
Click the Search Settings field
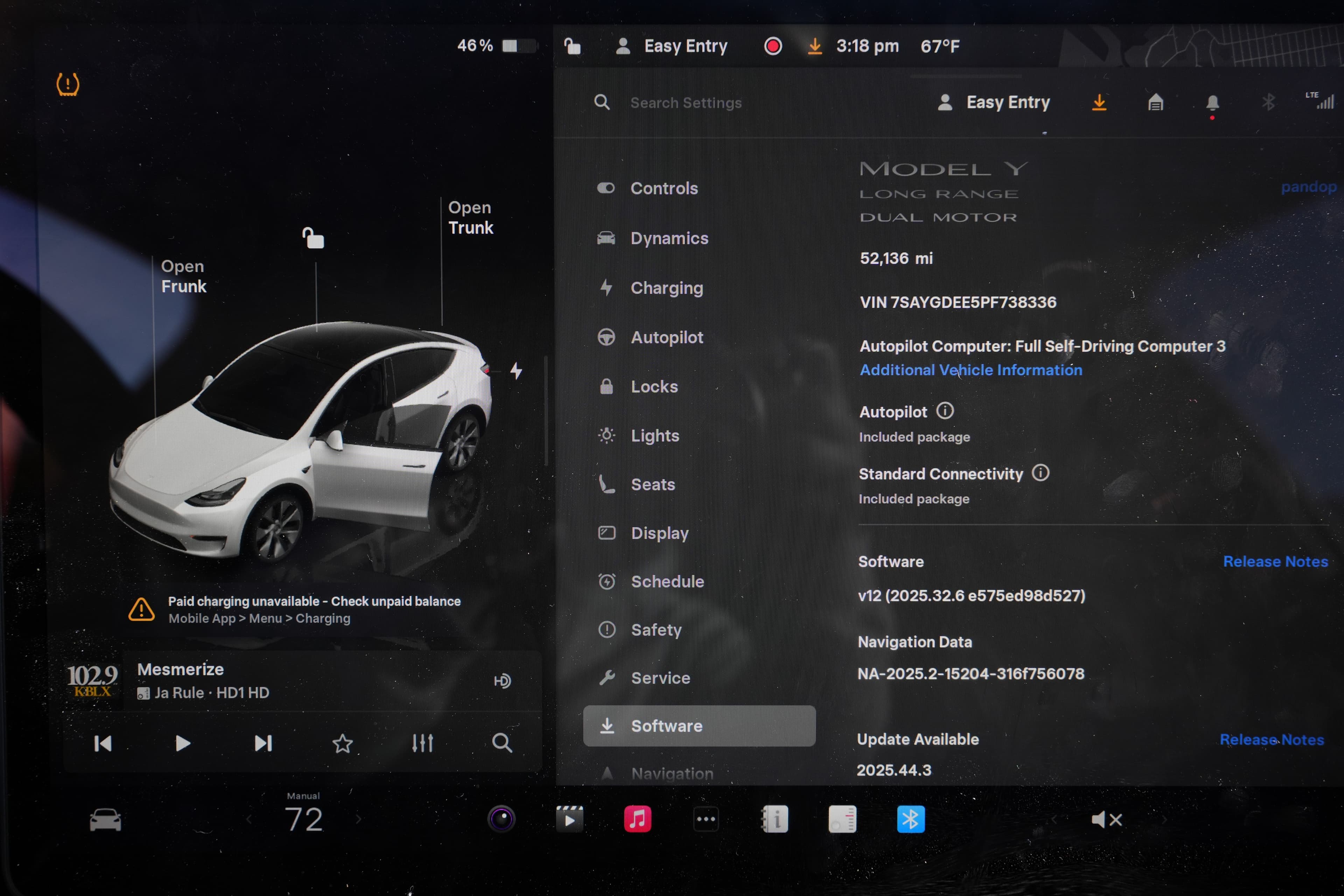686,103
